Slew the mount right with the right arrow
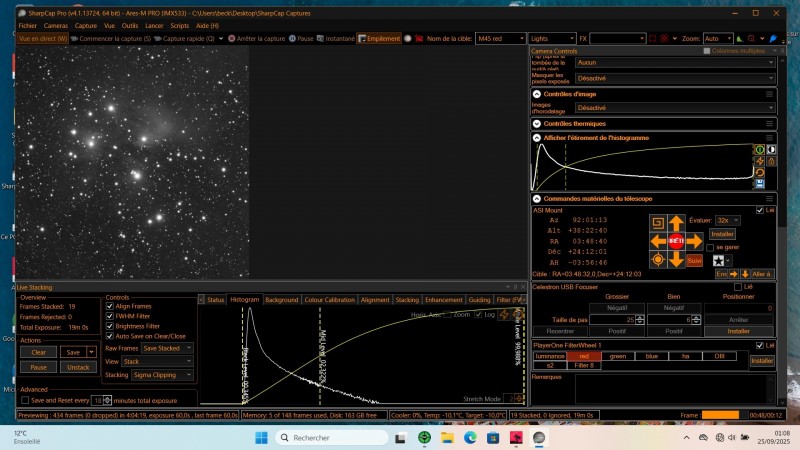This screenshot has width=800, height=450. coord(694,241)
